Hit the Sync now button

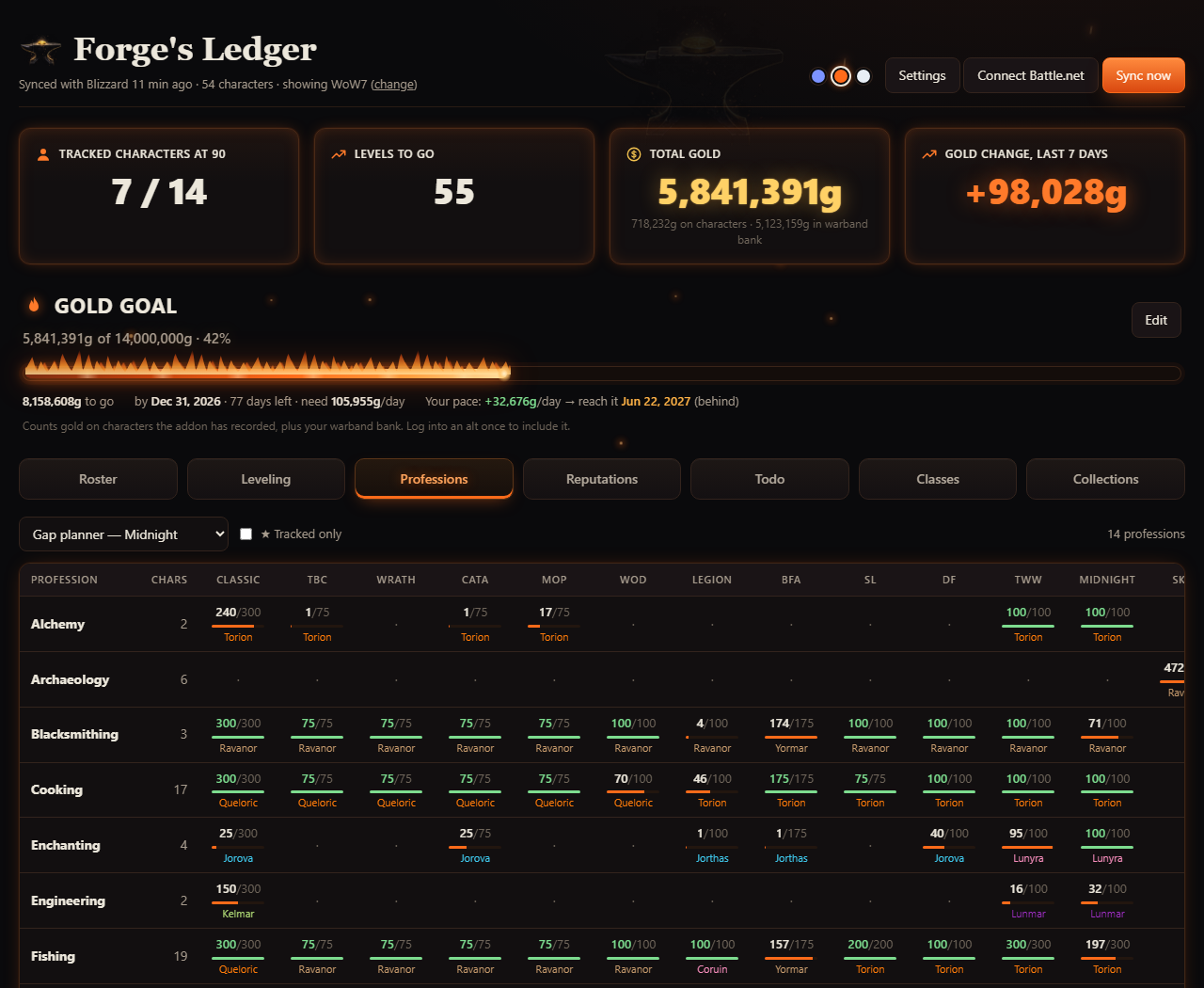pos(1144,75)
